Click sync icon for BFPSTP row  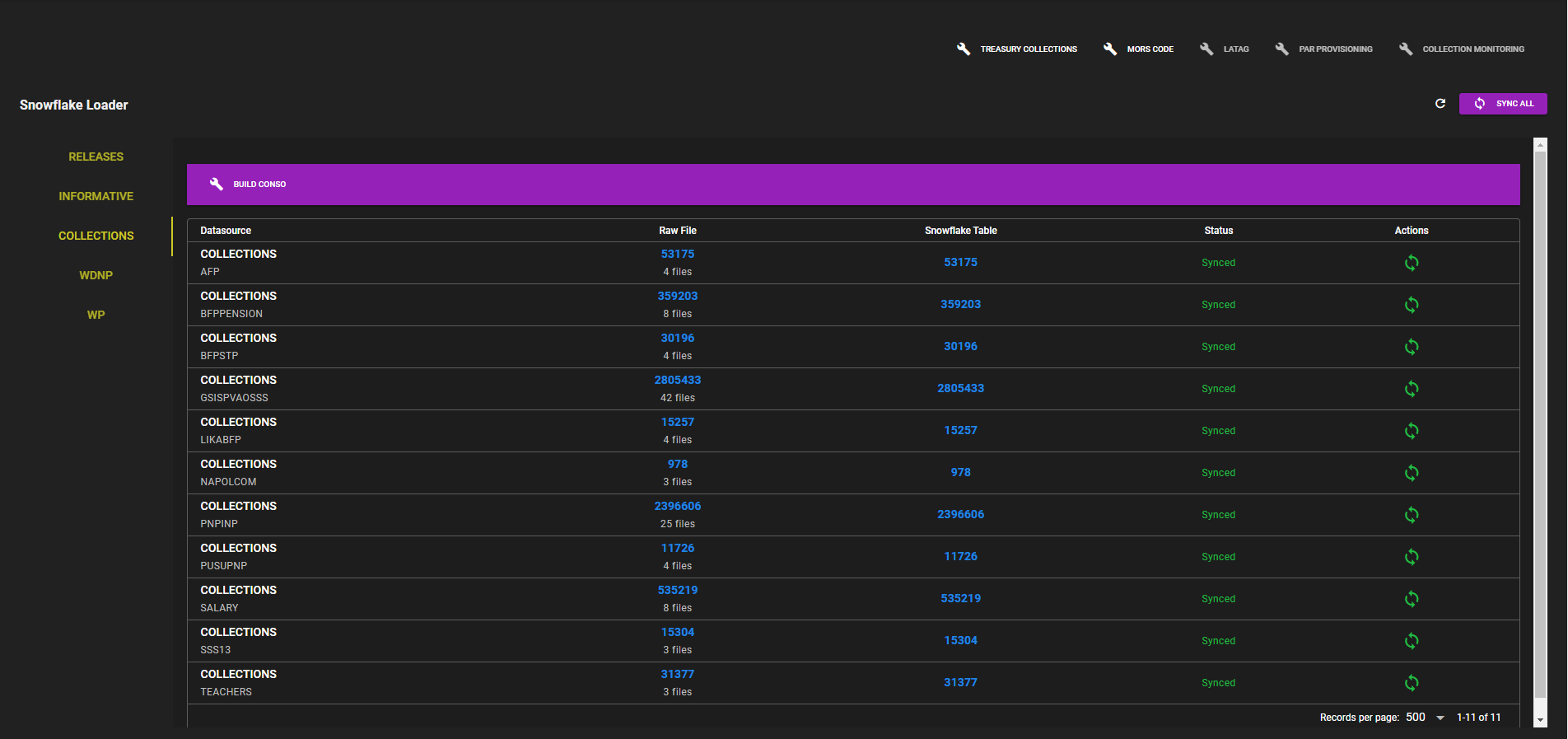[x=1412, y=347]
